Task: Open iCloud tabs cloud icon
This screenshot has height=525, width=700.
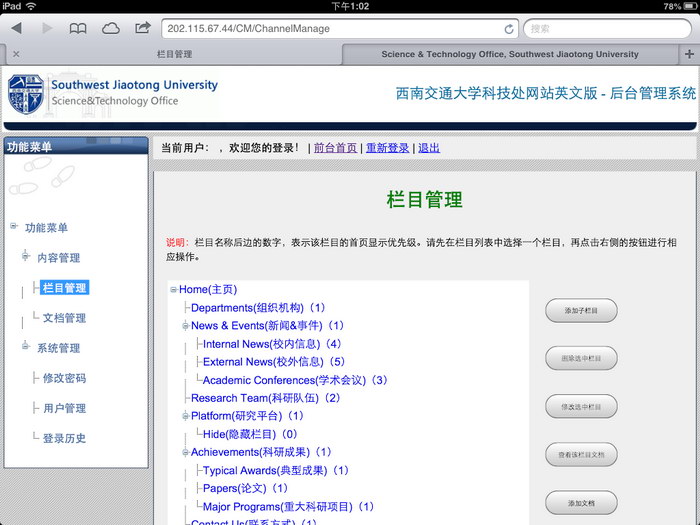Action: pos(110,29)
